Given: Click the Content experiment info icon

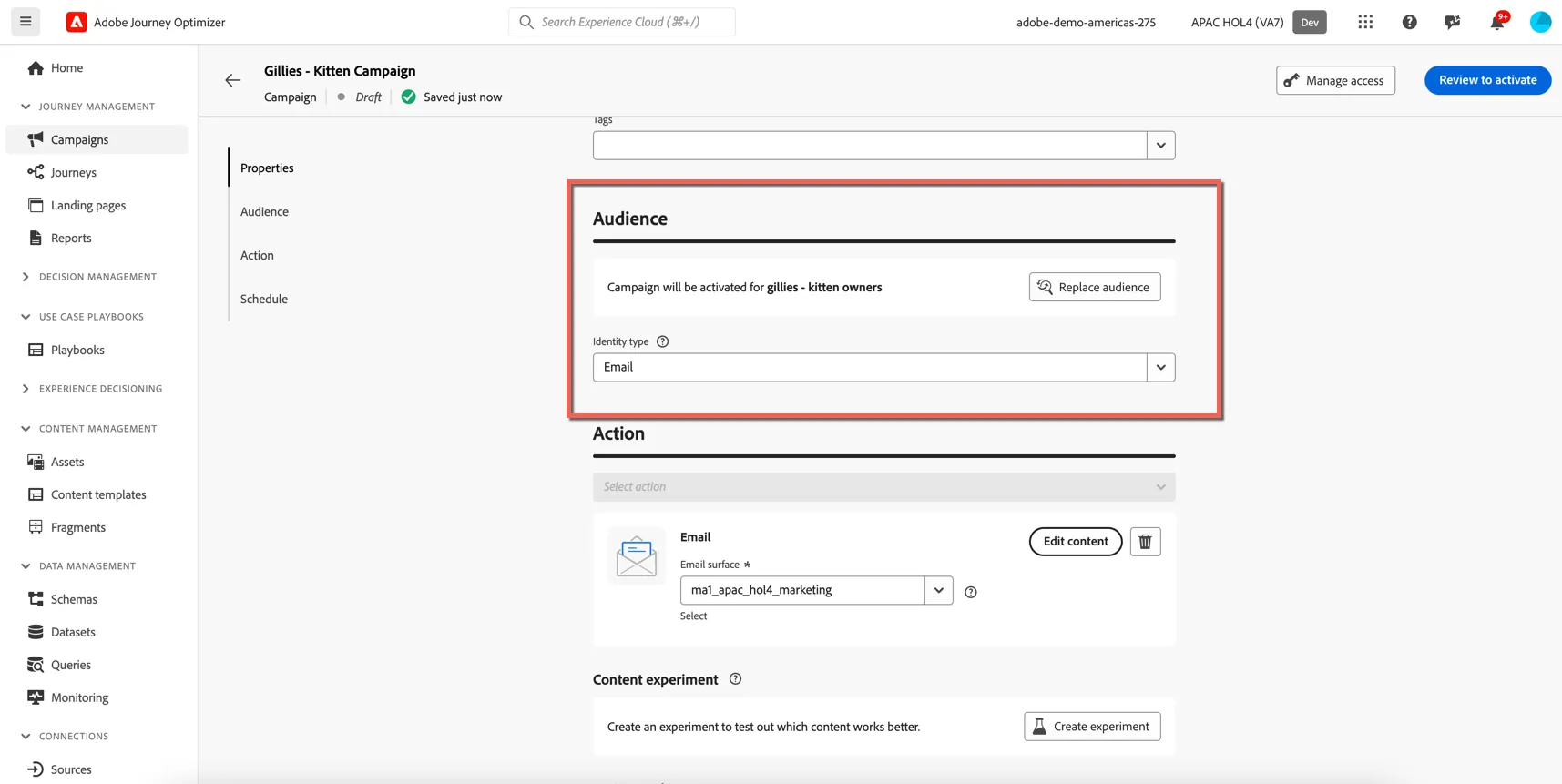Looking at the screenshot, I should tap(735, 679).
